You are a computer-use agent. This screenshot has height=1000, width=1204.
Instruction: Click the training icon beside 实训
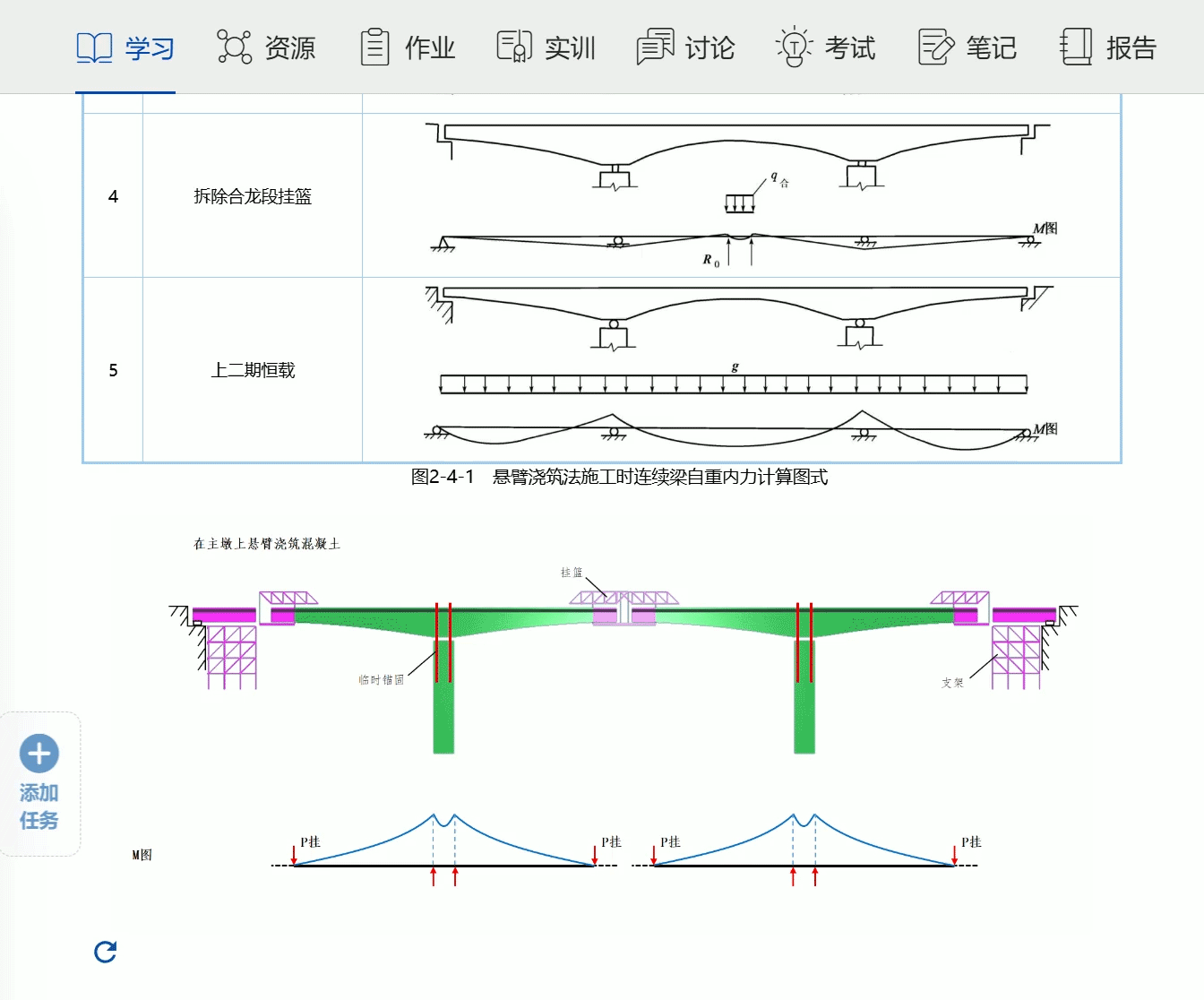pos(514,47)
